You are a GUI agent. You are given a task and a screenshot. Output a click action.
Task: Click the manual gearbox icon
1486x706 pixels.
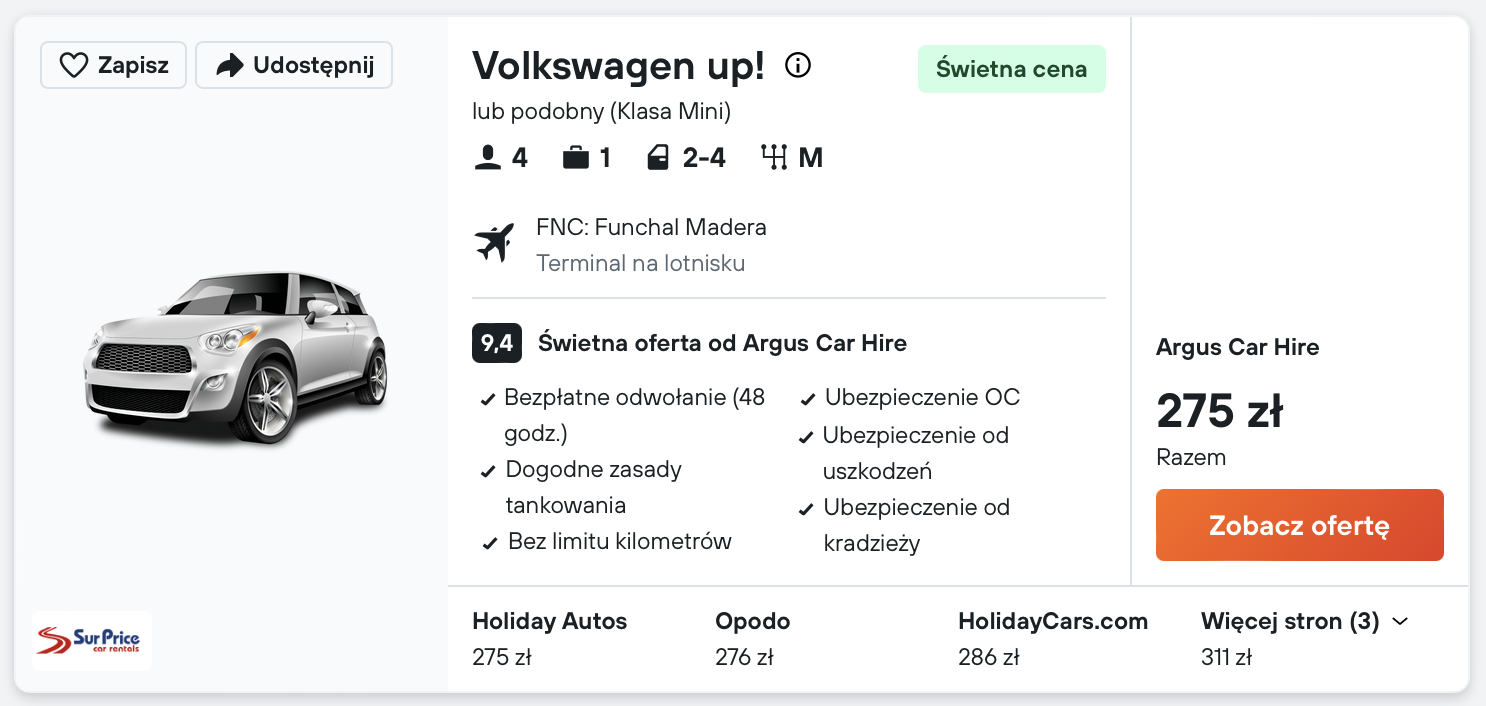[x=775, y=158]
